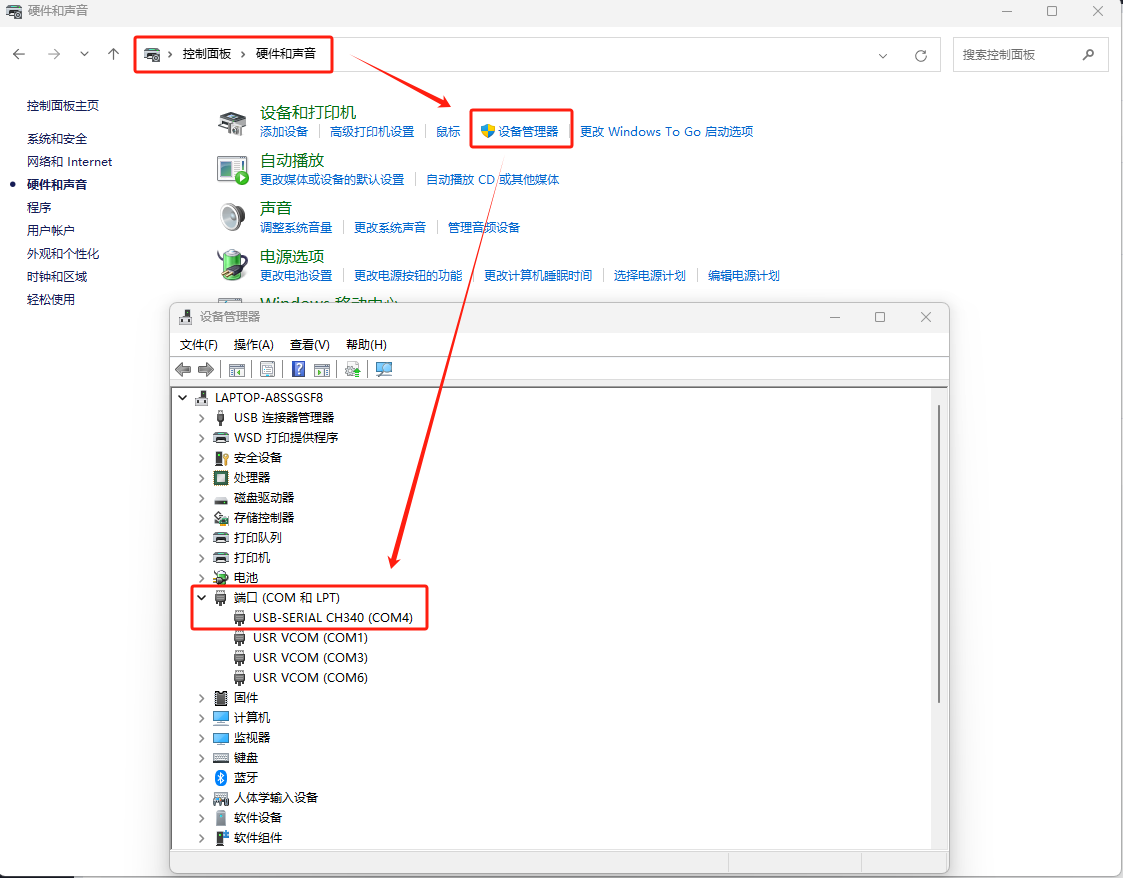
Task: Click the Device Manager vertical scrollbar
Action: [x=937, y=550]
